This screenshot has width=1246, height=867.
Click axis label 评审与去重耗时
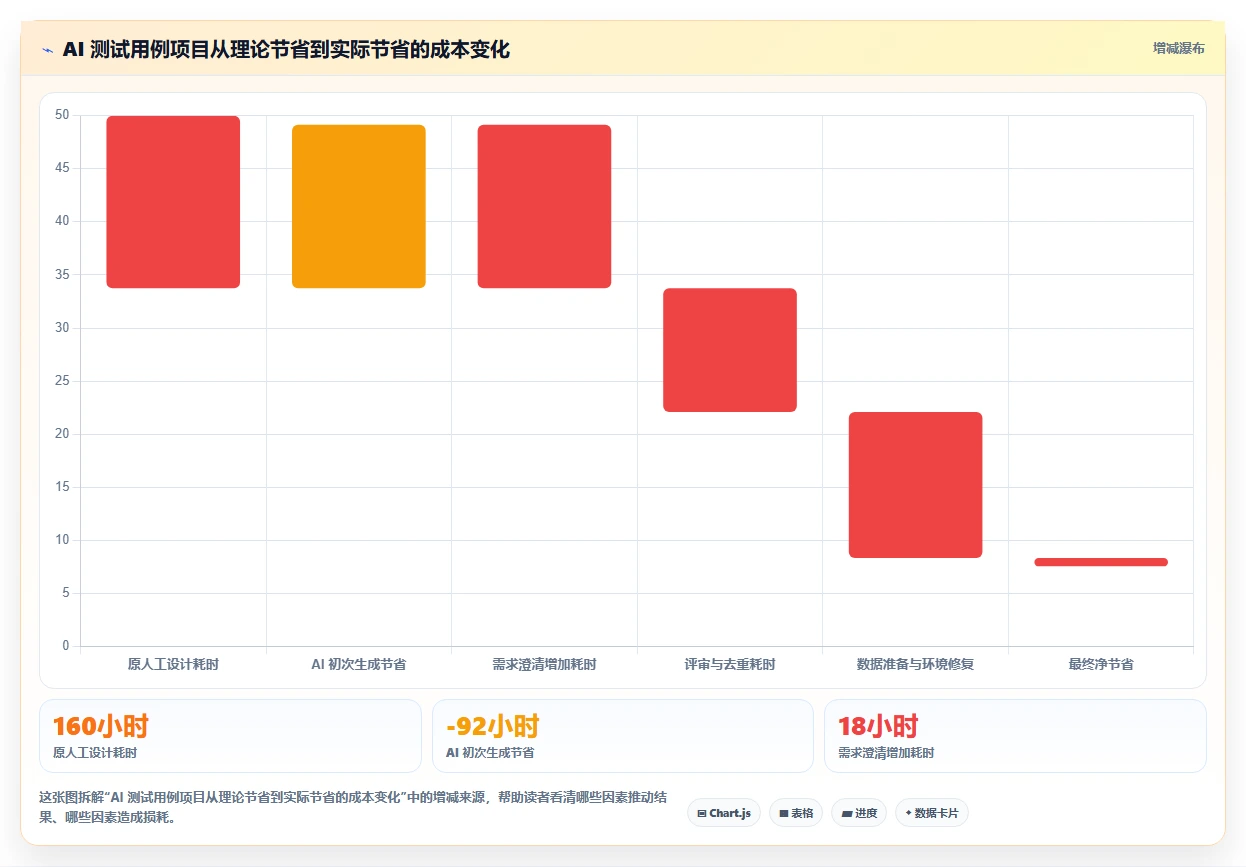(730, 664)
